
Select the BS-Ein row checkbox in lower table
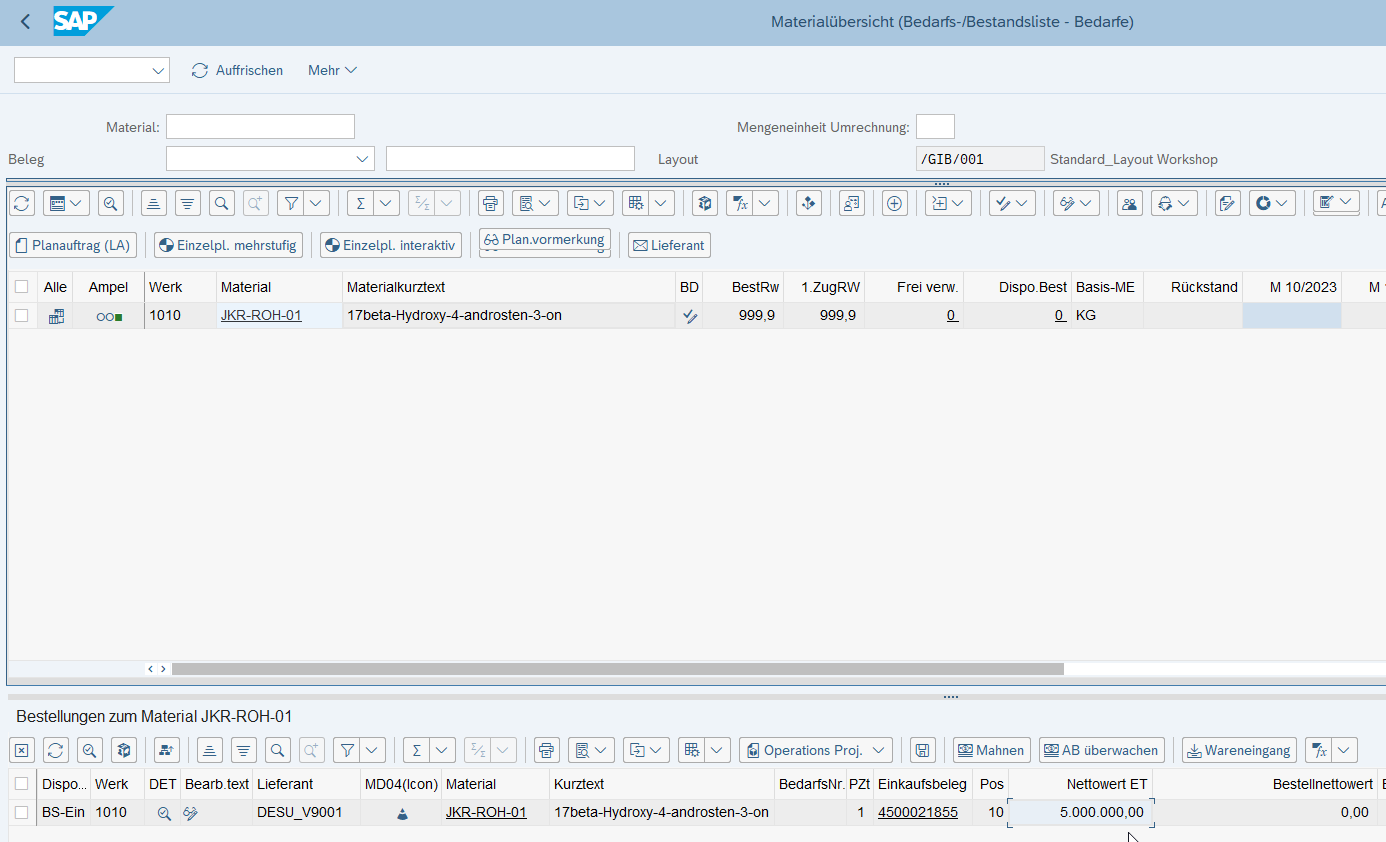tap(22, 813)
